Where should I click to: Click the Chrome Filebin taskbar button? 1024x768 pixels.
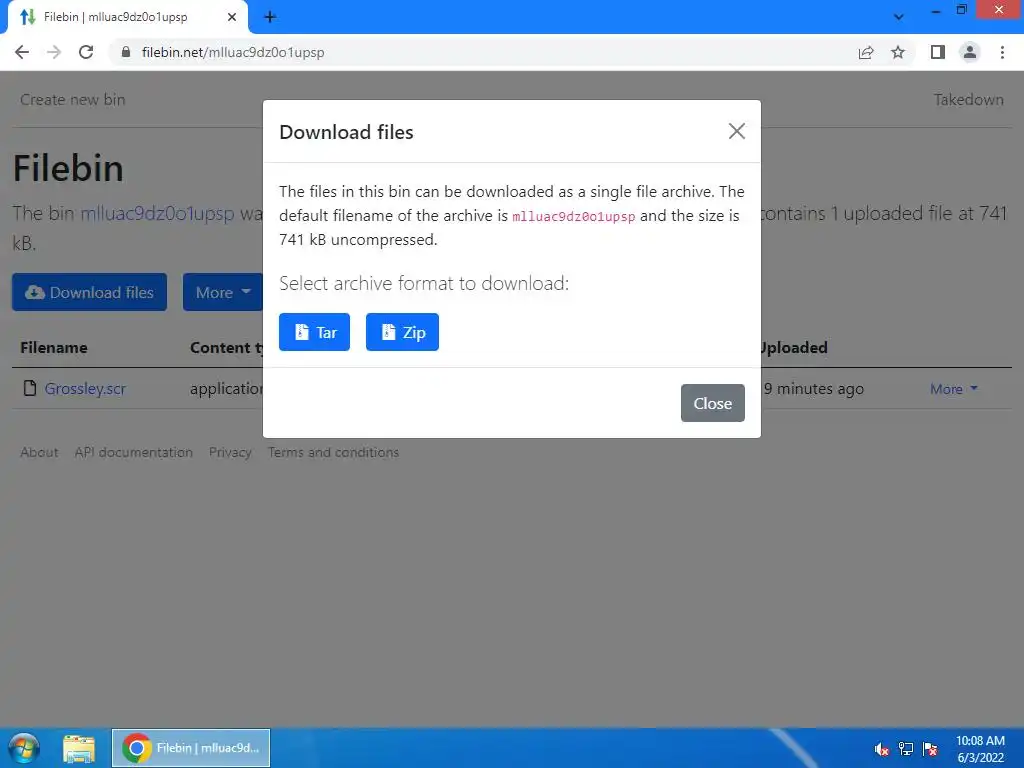tap(191, 748)
